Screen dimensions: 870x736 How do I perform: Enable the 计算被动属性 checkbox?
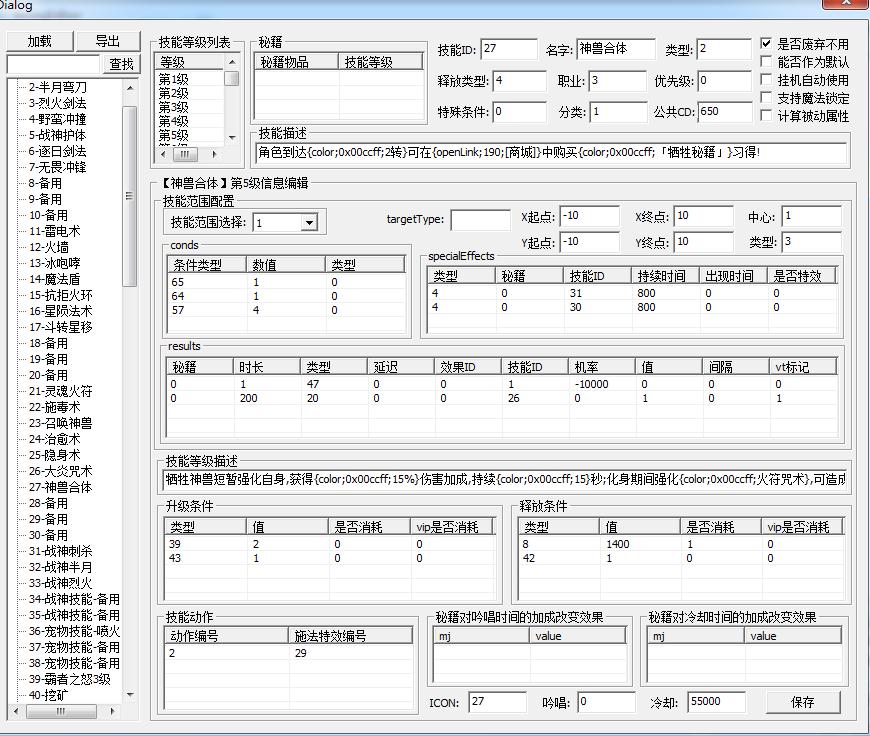coord(766,116)
